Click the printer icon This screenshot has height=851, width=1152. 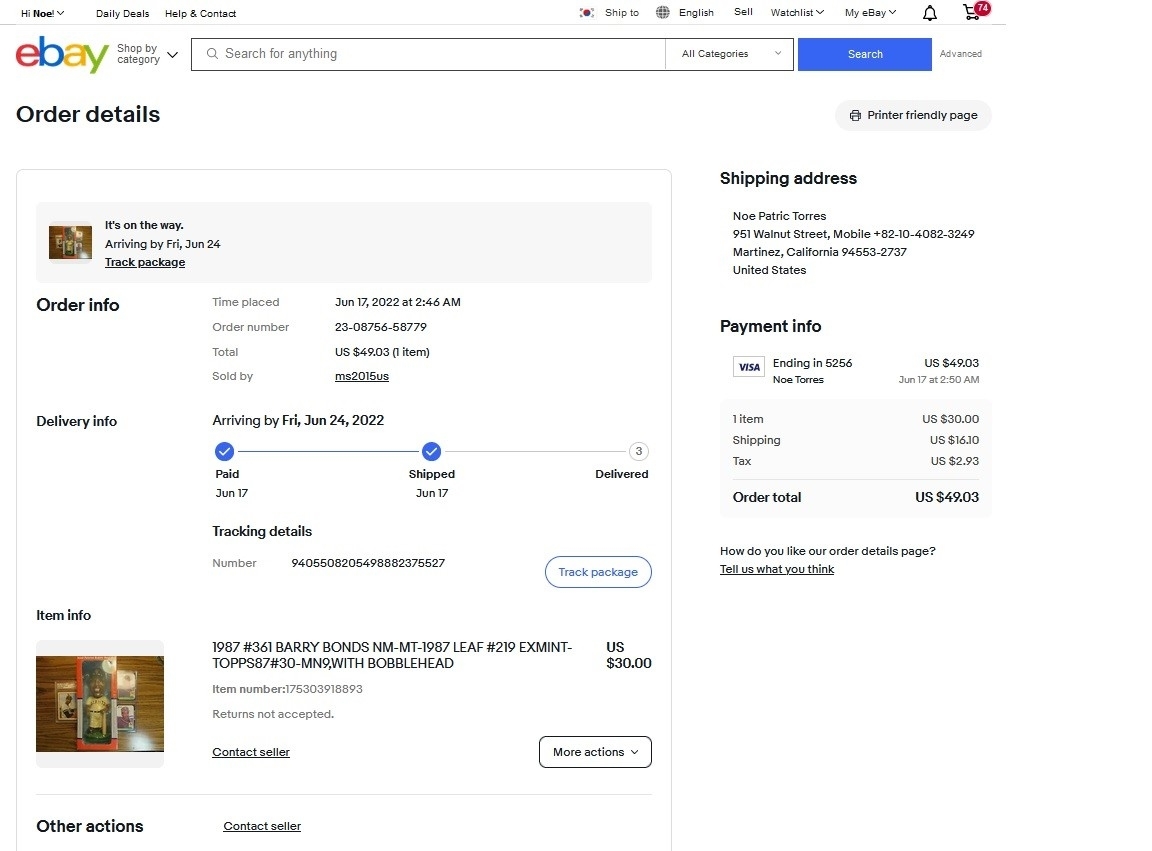click(x=855, y=115)
